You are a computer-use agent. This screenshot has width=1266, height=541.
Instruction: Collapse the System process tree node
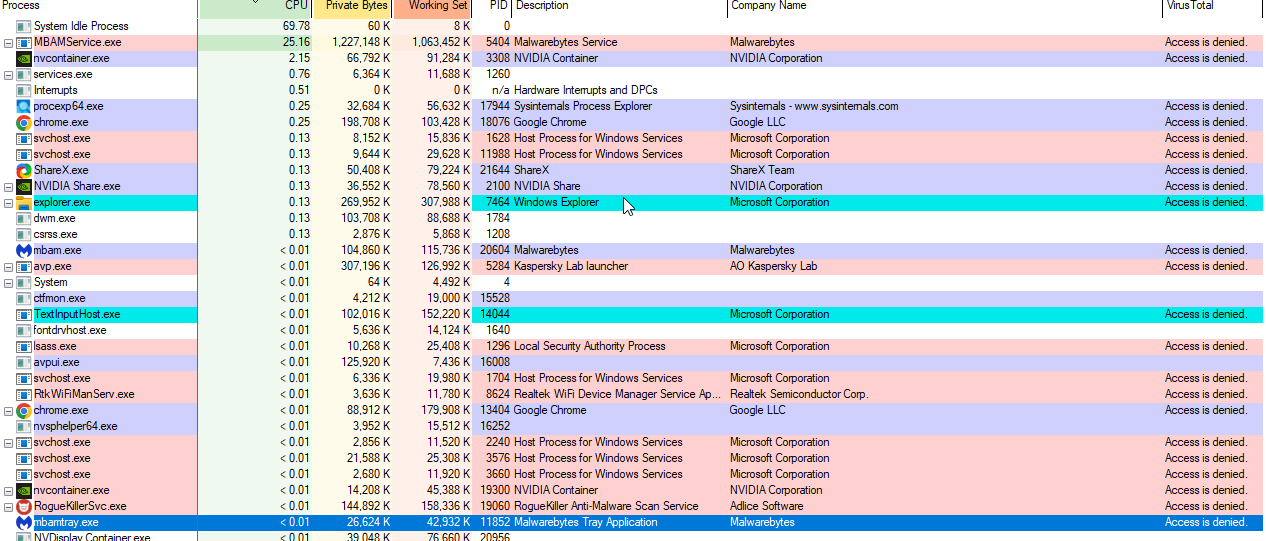click(8, 282)
